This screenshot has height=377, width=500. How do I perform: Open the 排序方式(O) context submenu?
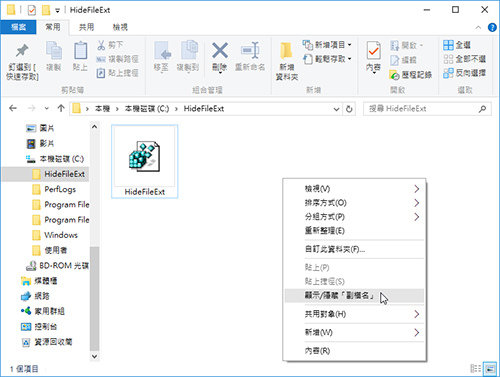tap(355, 203)
